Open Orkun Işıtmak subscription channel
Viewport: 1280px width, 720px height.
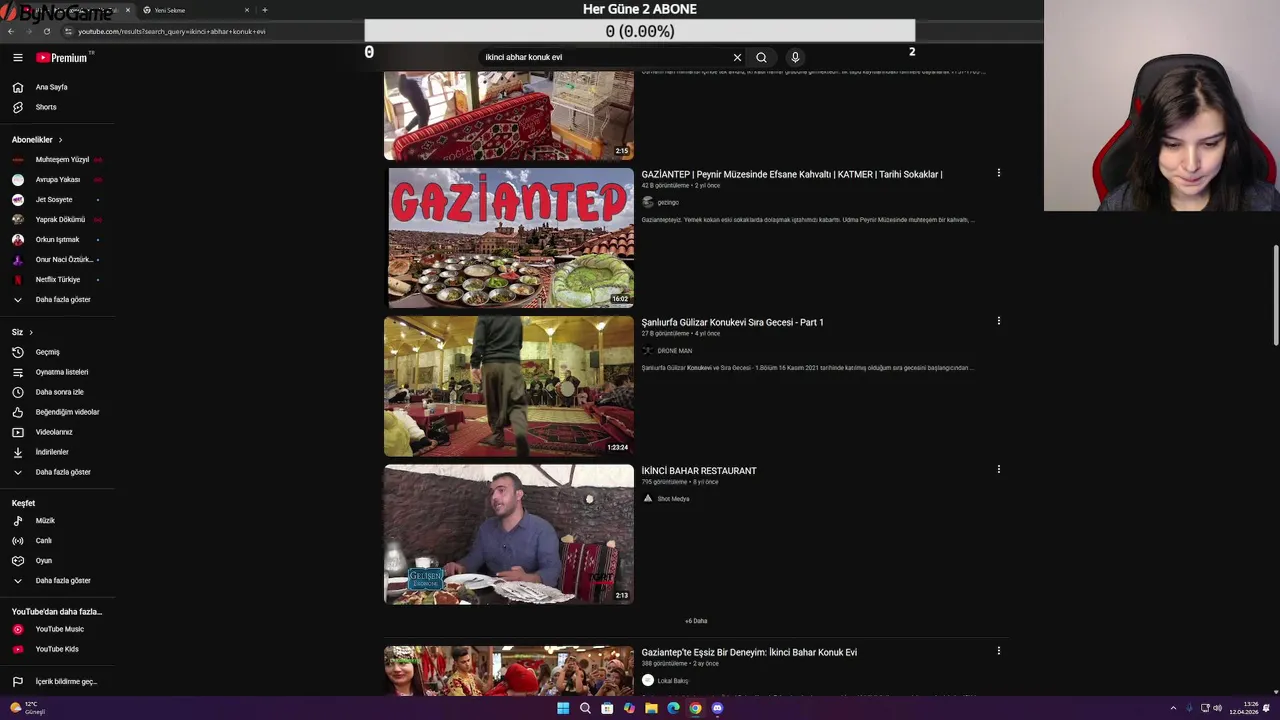click(57, 240)
